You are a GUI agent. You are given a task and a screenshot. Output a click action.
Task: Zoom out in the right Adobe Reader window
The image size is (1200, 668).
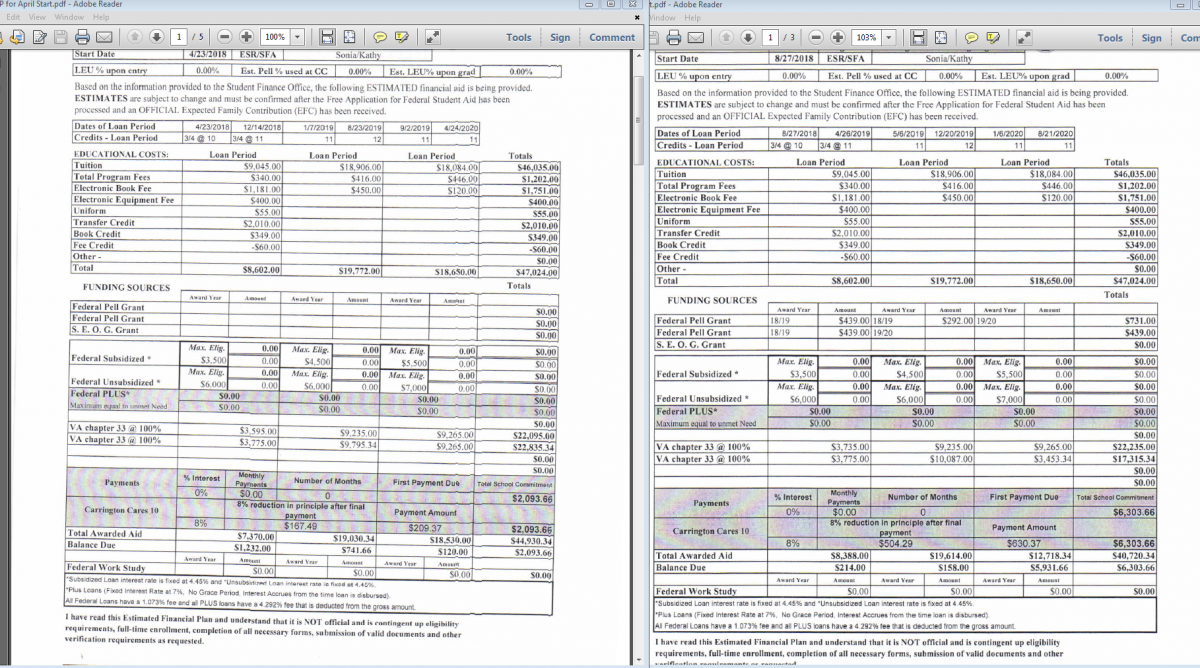[815, 37]
